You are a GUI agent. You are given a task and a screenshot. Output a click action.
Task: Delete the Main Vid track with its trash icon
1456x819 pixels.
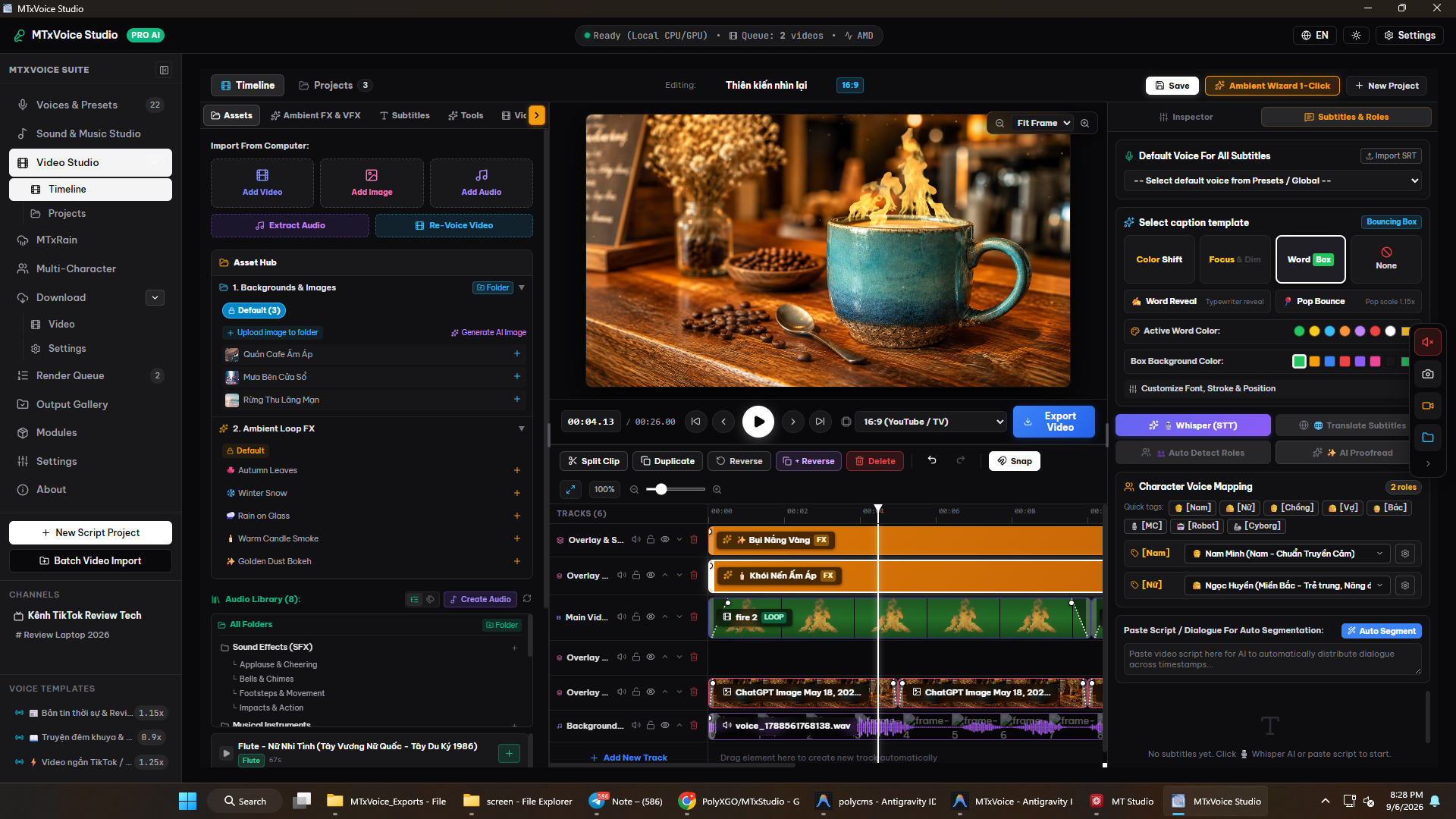point(693,617)
